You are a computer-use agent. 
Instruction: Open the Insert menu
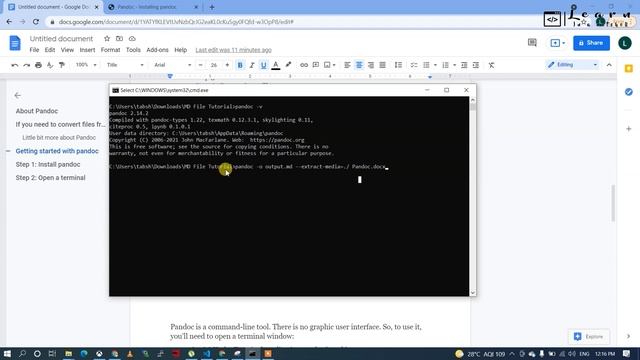(87, 50)
